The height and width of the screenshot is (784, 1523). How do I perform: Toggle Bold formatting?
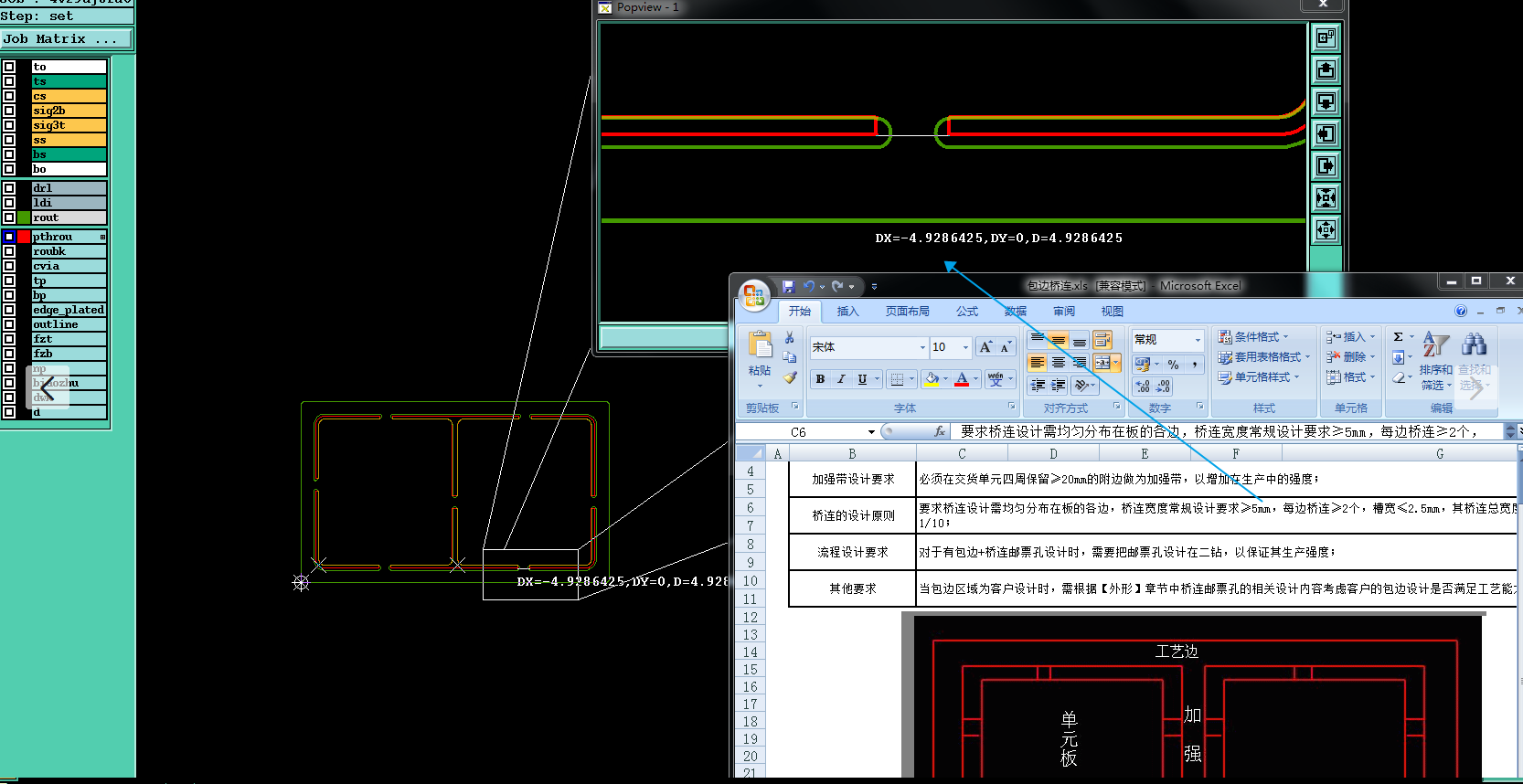820,379
